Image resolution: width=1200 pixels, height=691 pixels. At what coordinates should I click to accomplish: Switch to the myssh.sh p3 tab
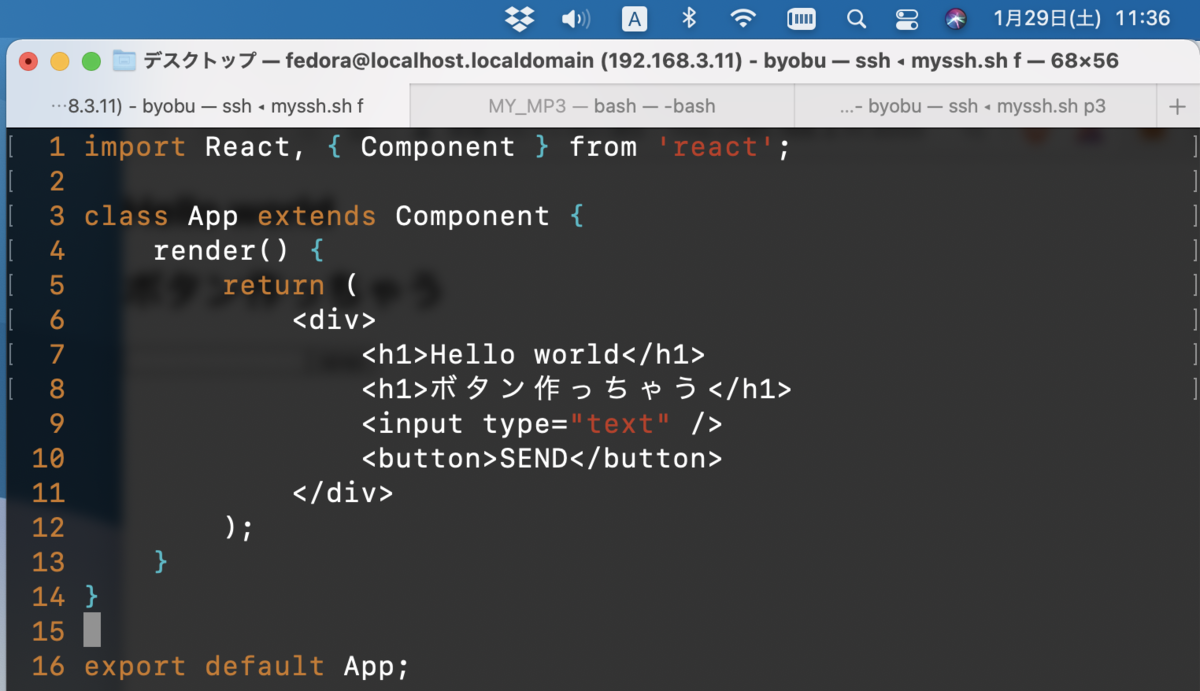[974, 105]
